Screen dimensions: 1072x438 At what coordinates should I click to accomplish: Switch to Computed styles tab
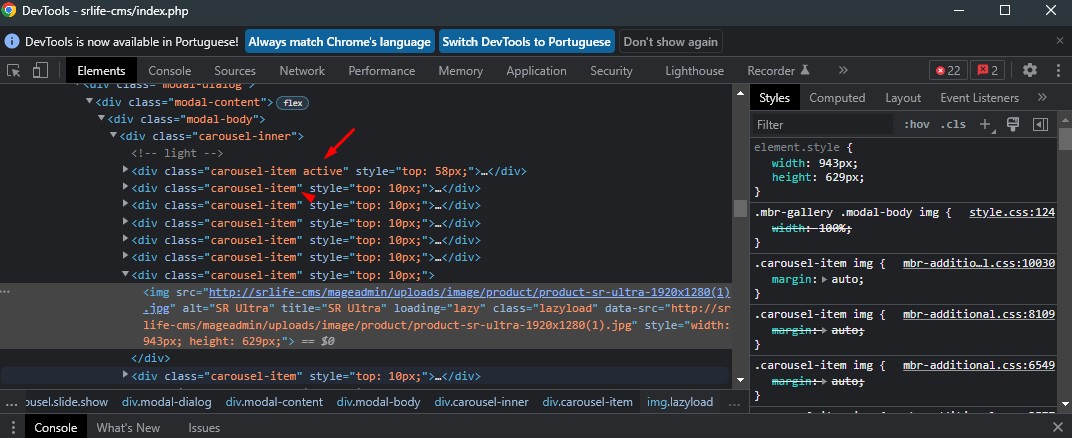point(838,98)
